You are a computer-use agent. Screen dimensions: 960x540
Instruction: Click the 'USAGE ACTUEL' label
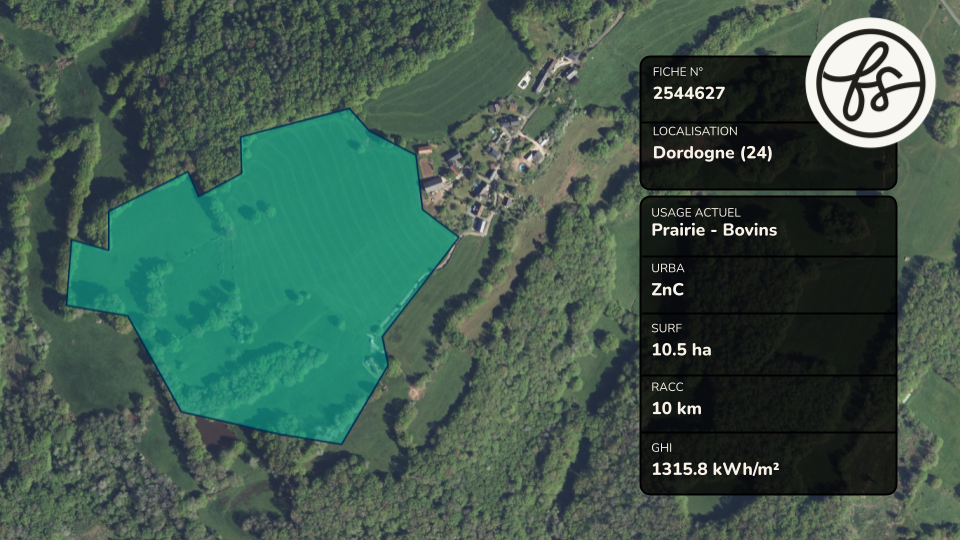click(696, 212)
